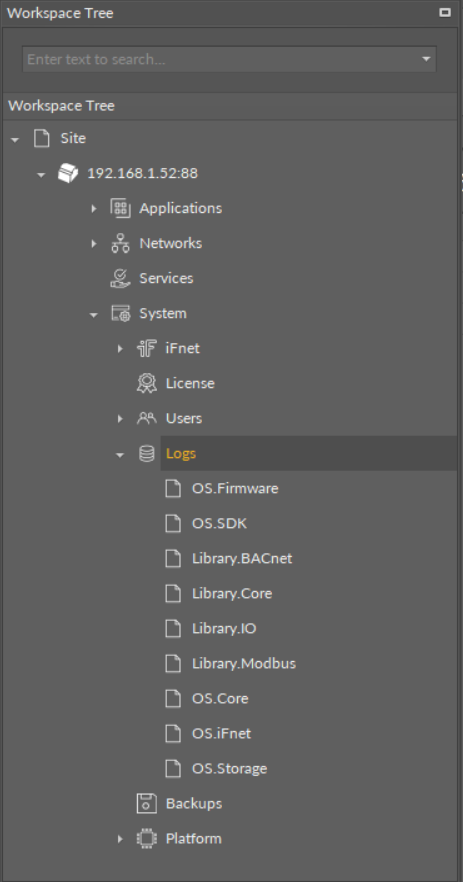Click the panel maximize button in header
Viewport: 463px width, 882px height.
click(x=445, y=12)
